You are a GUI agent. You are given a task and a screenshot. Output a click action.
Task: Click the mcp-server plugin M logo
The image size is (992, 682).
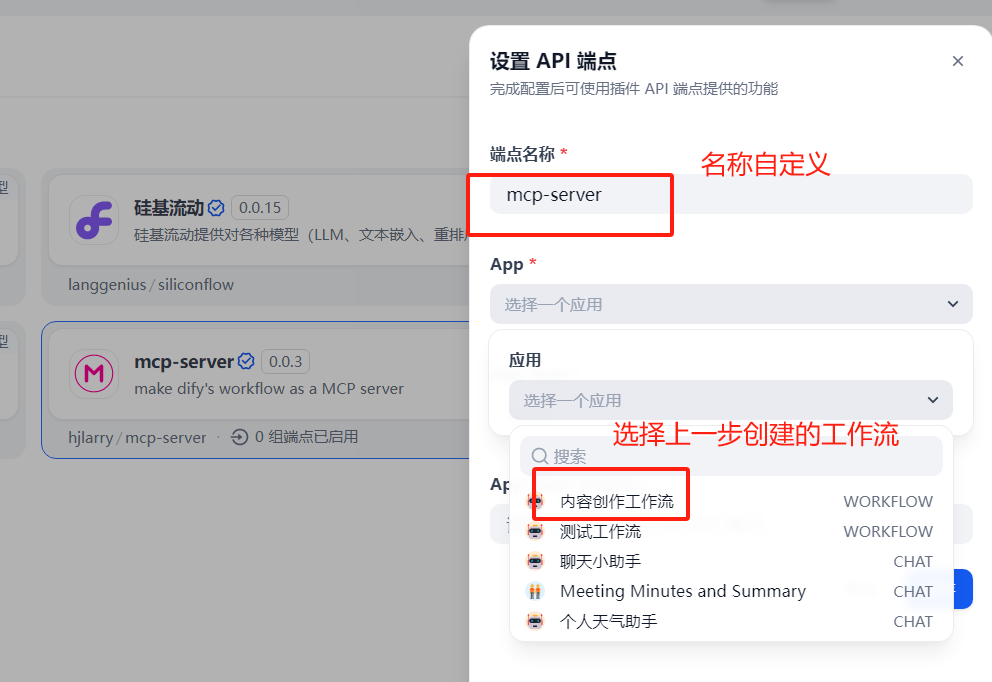coord(94,374)
